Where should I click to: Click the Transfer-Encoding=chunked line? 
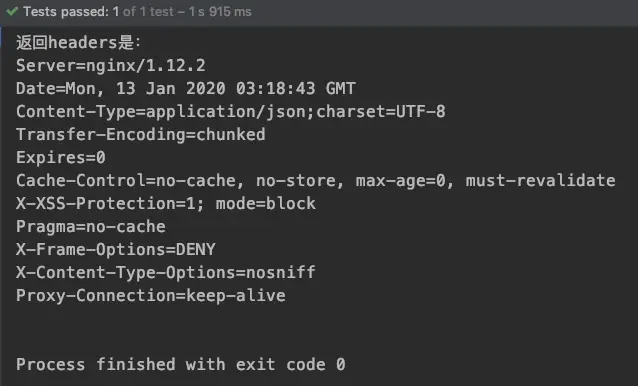[x=141, y=135]
